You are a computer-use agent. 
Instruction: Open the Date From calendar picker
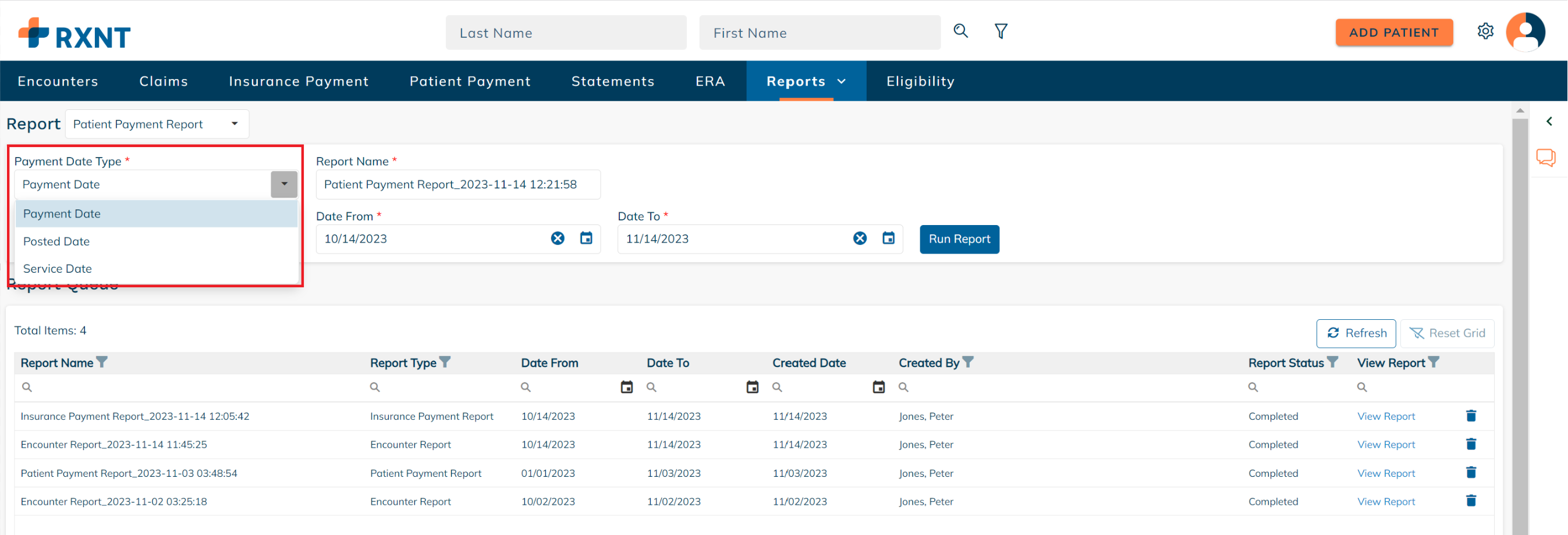pyautogui.click(x=586, y=238)
